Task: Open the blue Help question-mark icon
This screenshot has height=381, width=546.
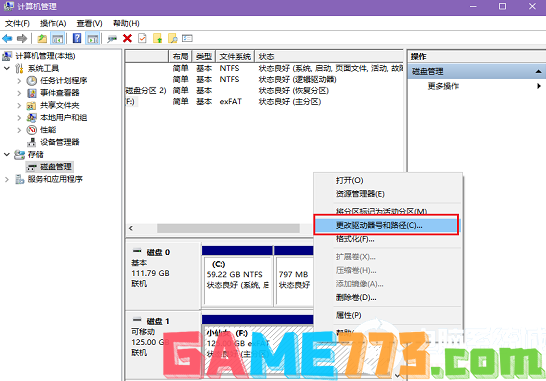Action: pos(77,38)
